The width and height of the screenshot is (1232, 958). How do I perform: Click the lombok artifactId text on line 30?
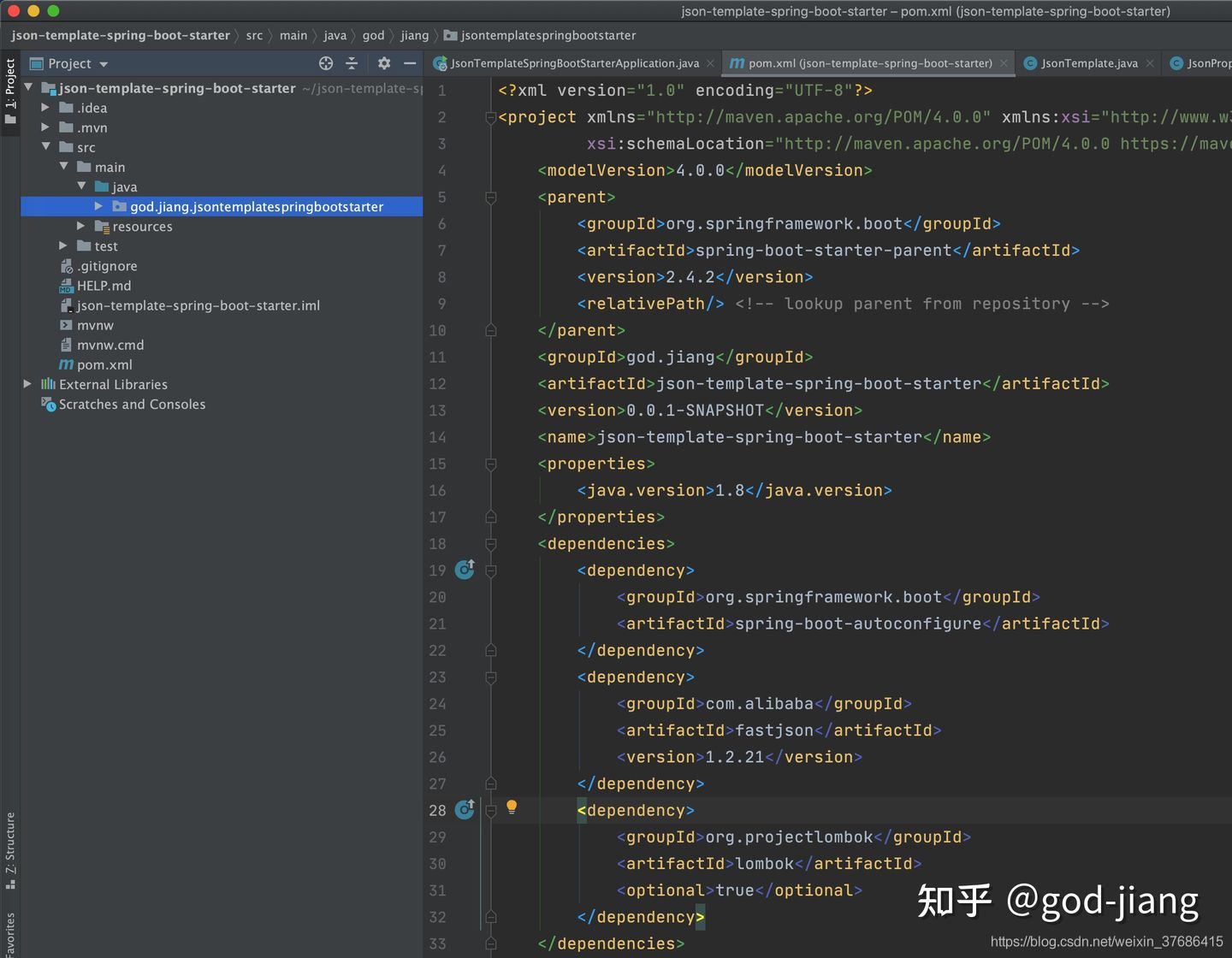tap(765, 864)
